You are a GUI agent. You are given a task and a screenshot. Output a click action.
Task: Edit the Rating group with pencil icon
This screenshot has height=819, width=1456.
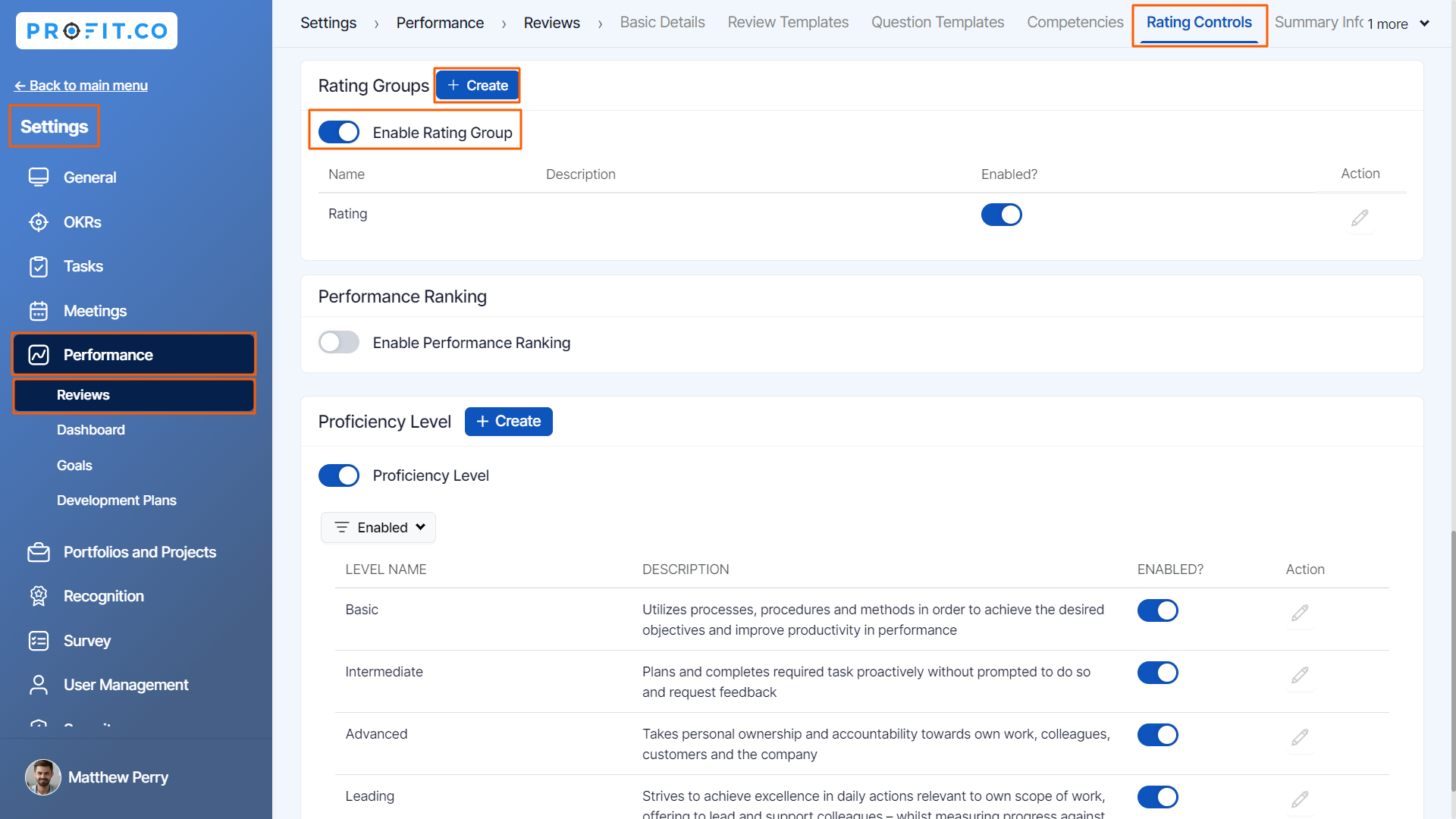click(1360, 218)
